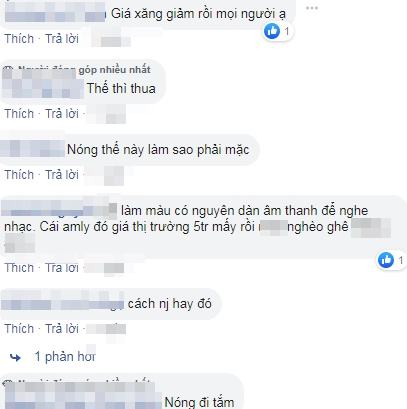The image size is (407, 409).
Task: Open the three-dot options menu on the top comment
Action: 312,8
